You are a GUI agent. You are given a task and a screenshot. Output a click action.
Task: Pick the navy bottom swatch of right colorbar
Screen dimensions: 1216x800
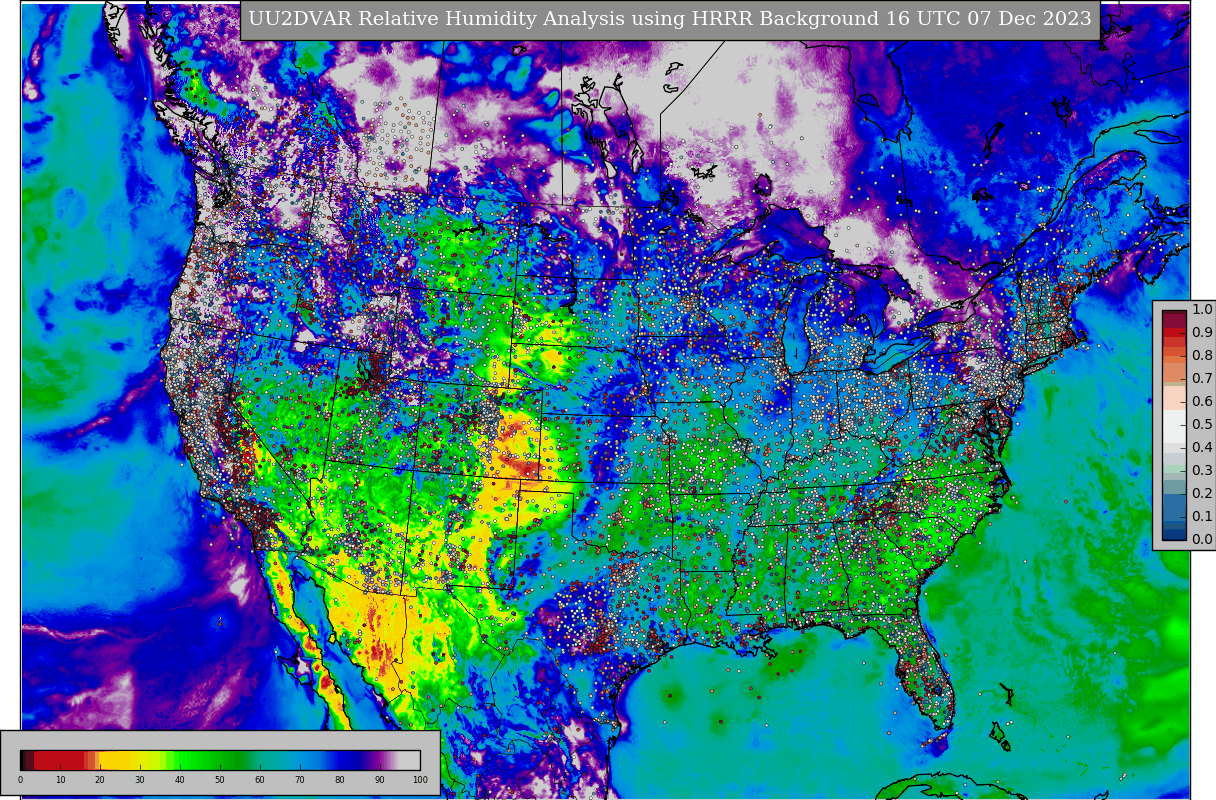click(1174, 534)
